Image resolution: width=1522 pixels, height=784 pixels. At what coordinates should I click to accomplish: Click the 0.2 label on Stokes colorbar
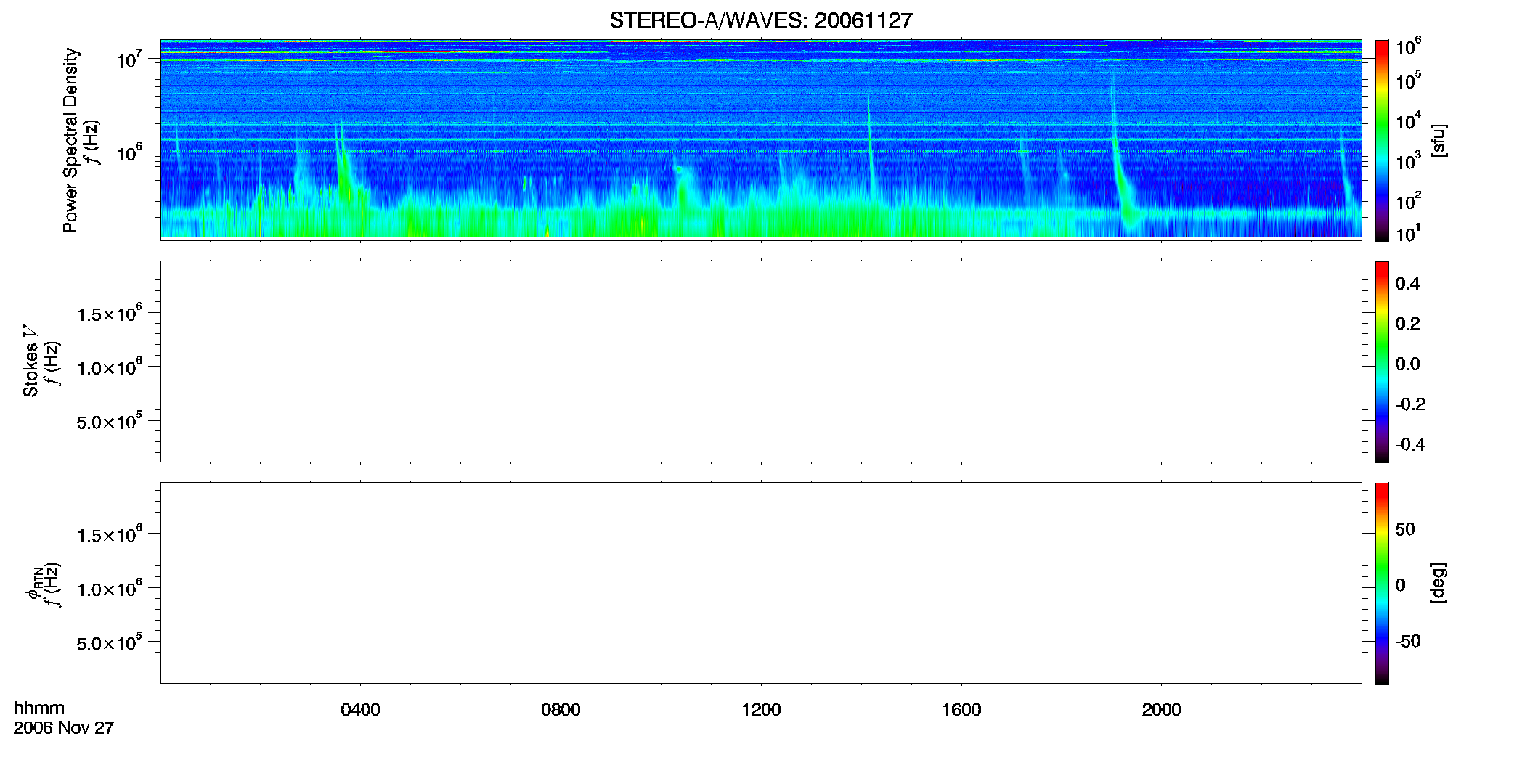point(1407,324)
